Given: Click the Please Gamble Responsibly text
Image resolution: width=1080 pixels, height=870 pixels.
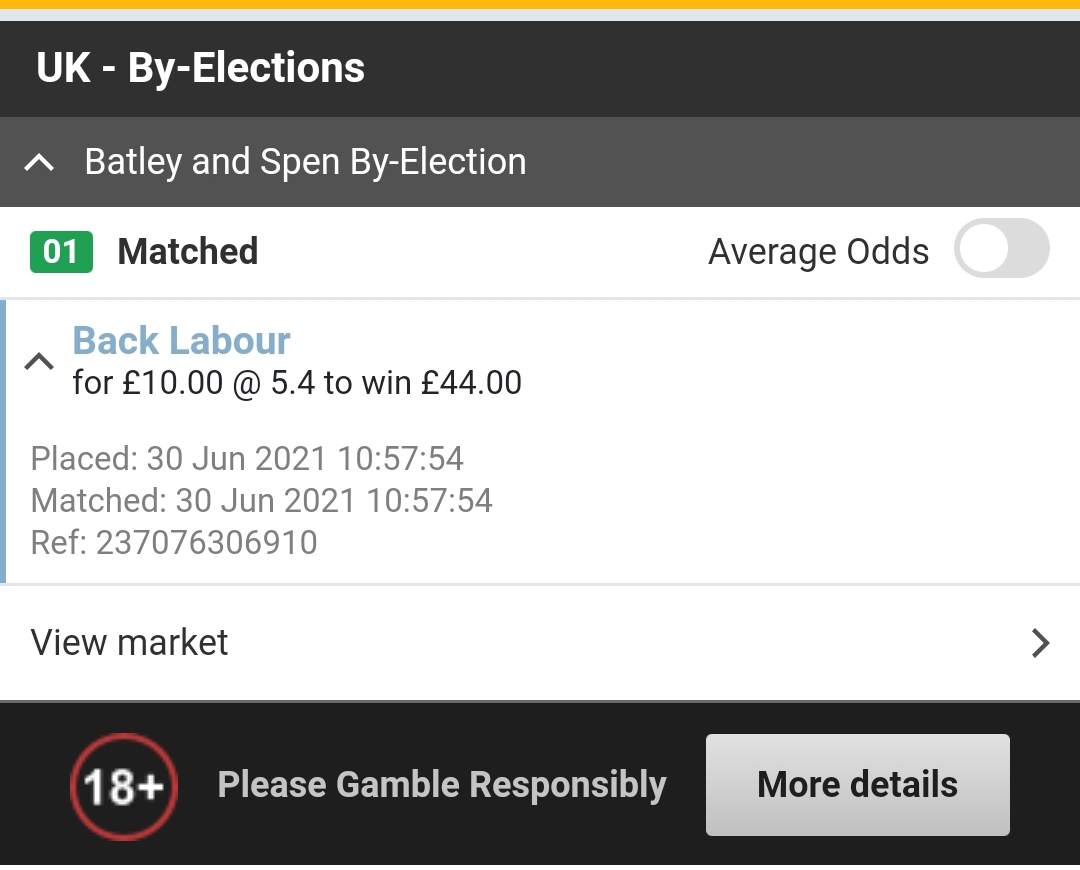Looking at the screenshot, I should tap(441, 786).
